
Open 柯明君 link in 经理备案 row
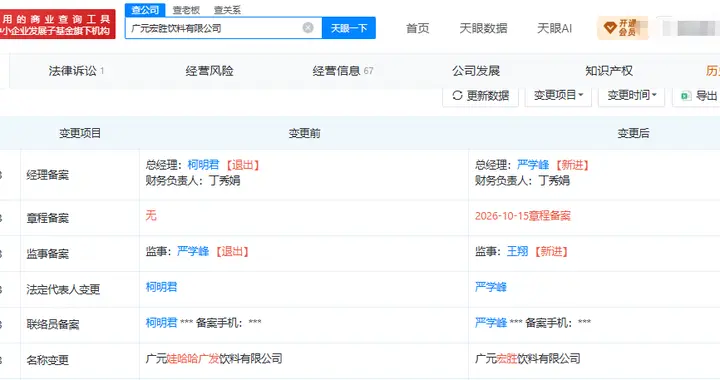tap(203, 165)
